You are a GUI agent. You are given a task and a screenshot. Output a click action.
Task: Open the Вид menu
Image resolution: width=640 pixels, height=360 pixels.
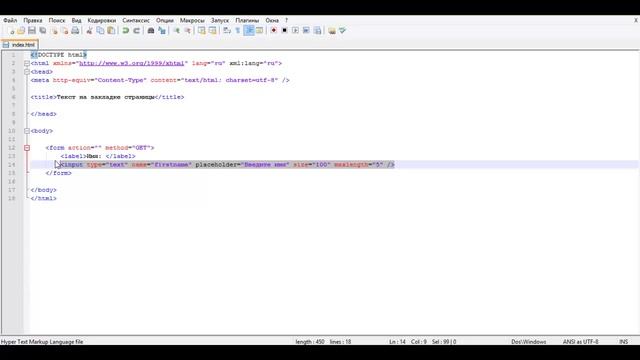76,20
